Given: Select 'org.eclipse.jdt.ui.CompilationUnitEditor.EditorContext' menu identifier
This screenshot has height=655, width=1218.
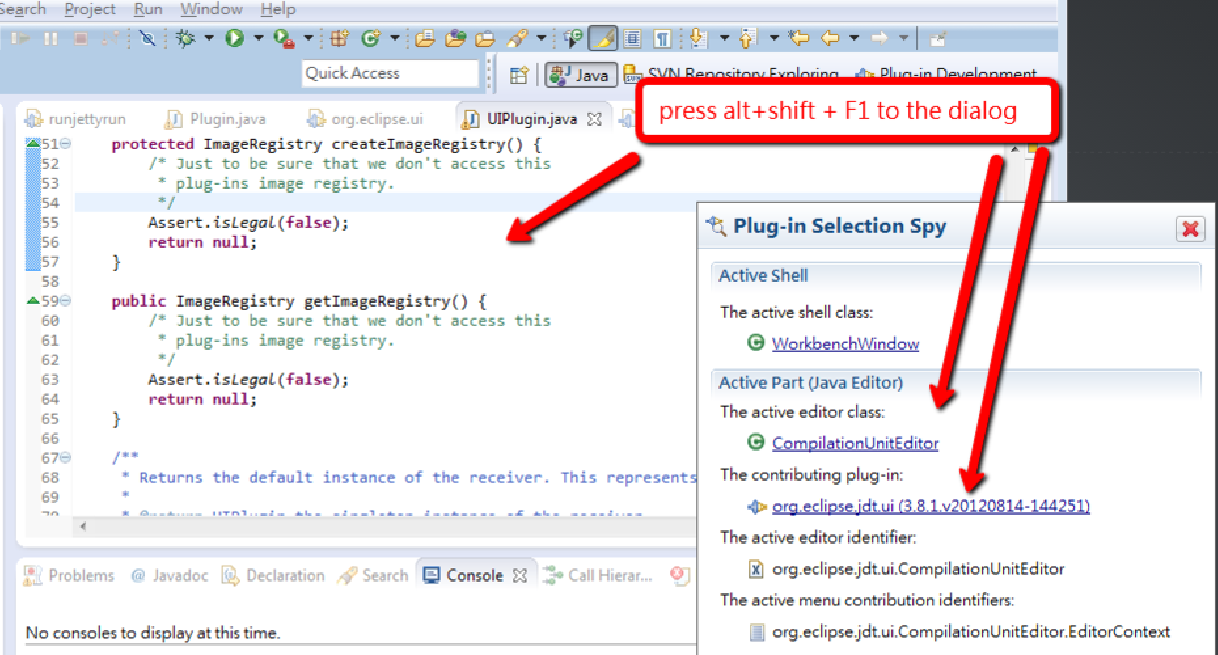Looking at the screenshot, I should (971, 632).
